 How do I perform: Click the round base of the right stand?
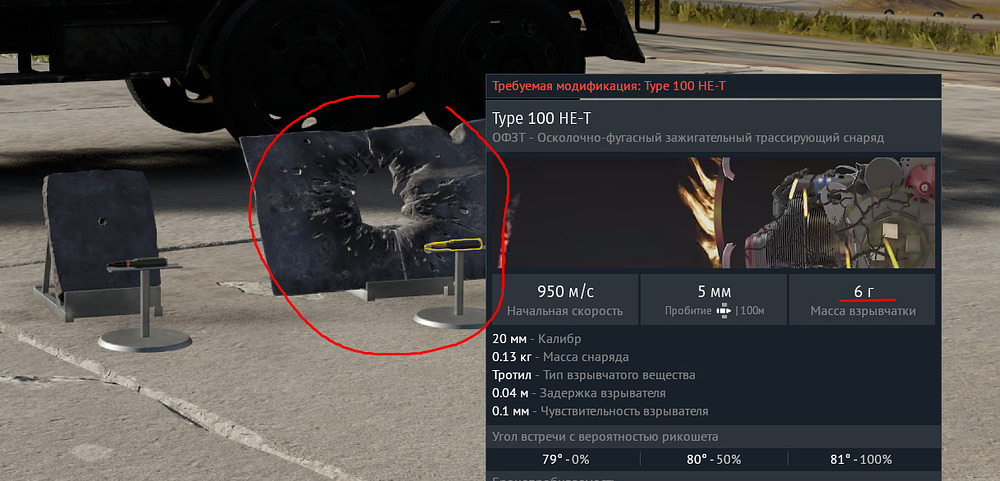click(x=450, y=317)
